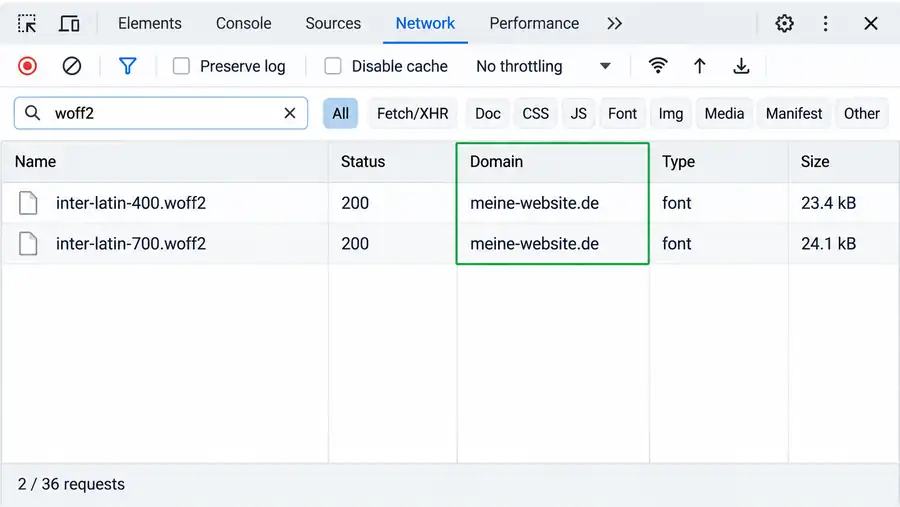Filter requests by CSS
The height and width of the screenshot is (507, 900).
point(536,113)
